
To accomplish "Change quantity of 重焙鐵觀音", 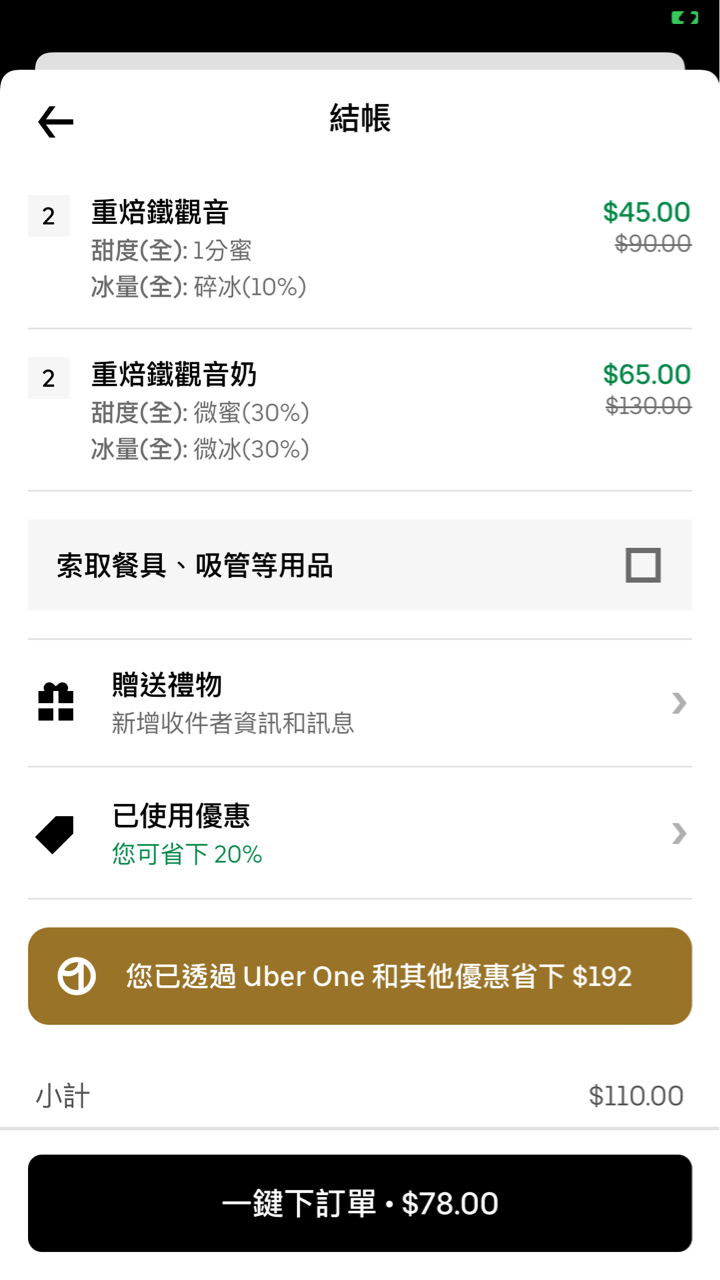I will (x=49, y=216).
